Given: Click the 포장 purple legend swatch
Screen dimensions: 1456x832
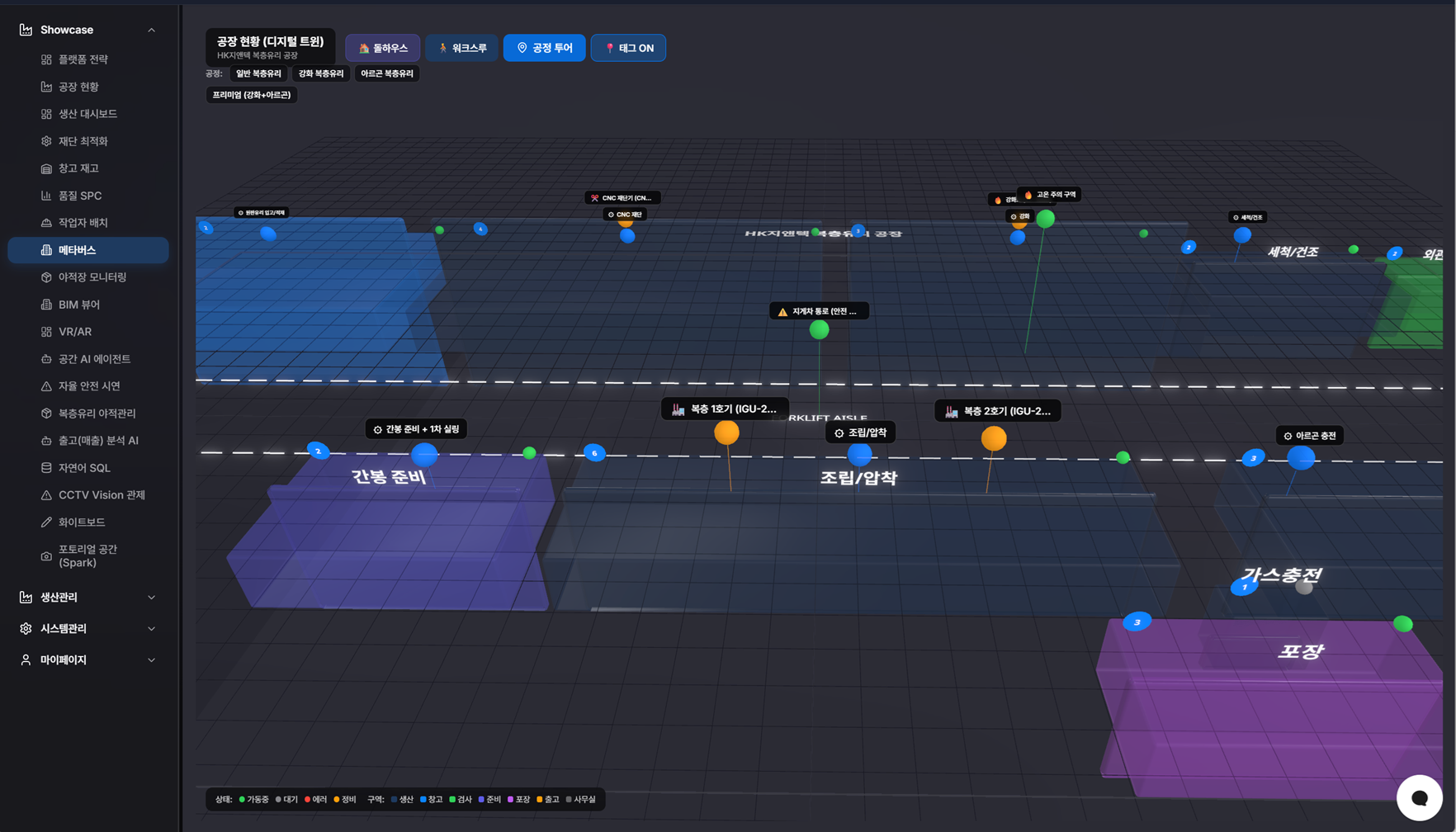Looking at the screenshot, I should tap(511, 799).
